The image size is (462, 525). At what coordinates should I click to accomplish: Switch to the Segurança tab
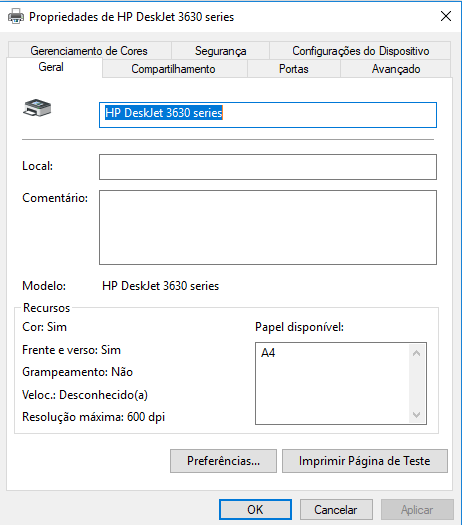221,51
